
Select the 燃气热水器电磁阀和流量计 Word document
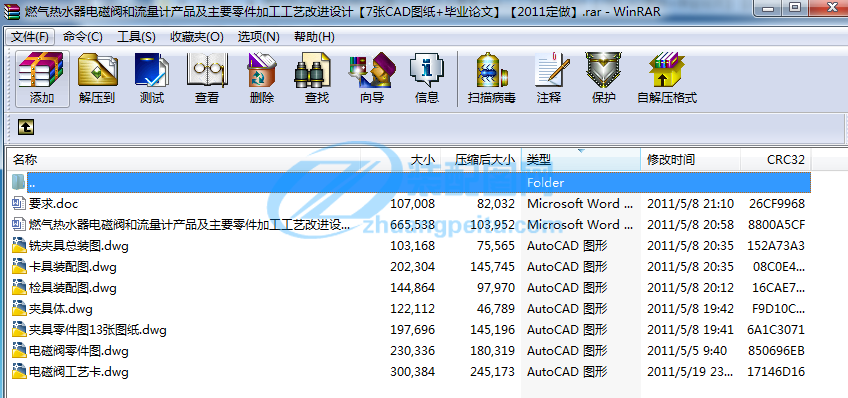point(189,225)
